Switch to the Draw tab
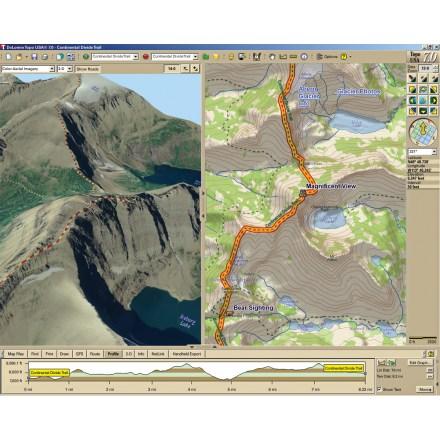440x440 pixels. [64, 354]
